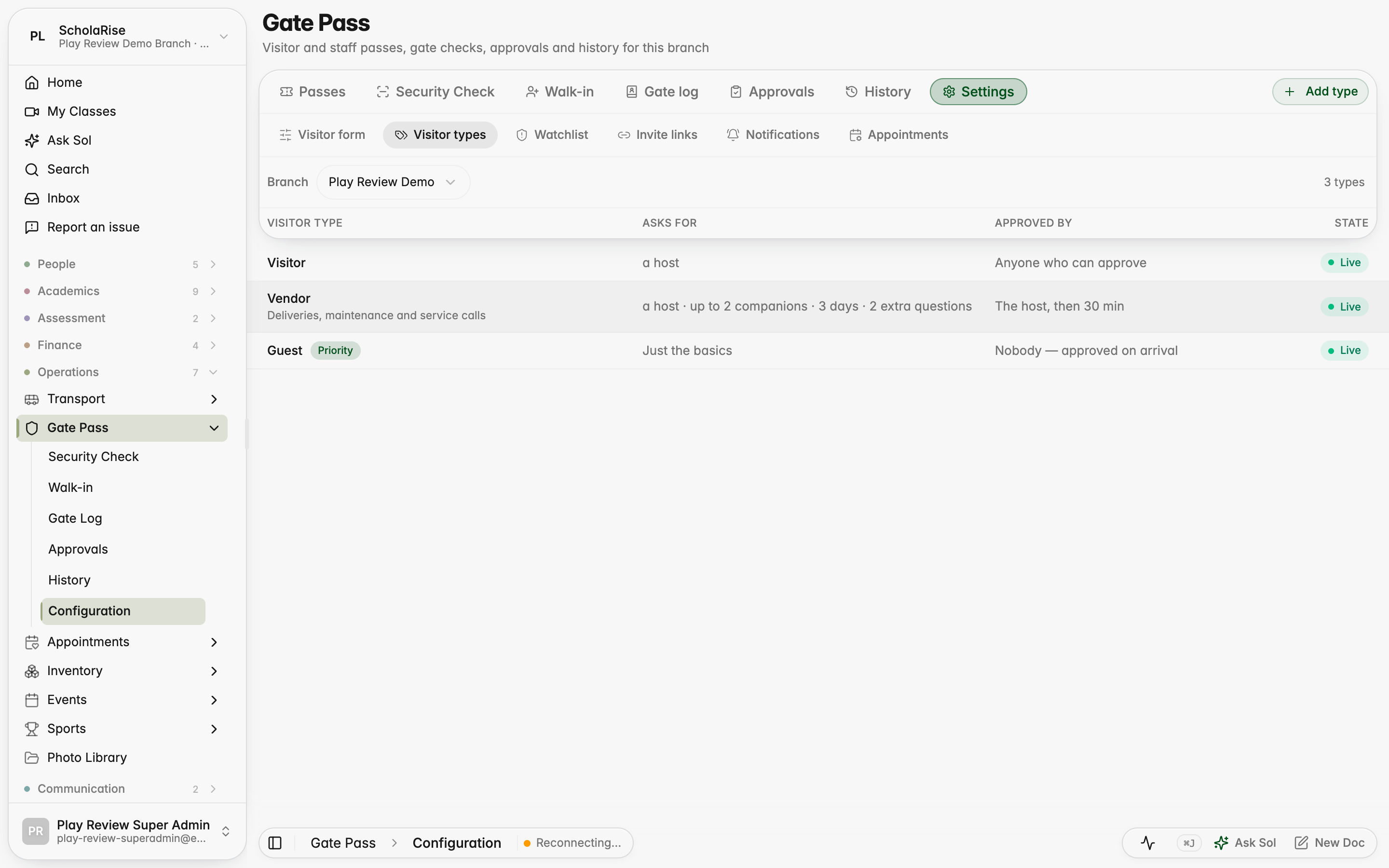Click the Home icon in sidebar

31,82
